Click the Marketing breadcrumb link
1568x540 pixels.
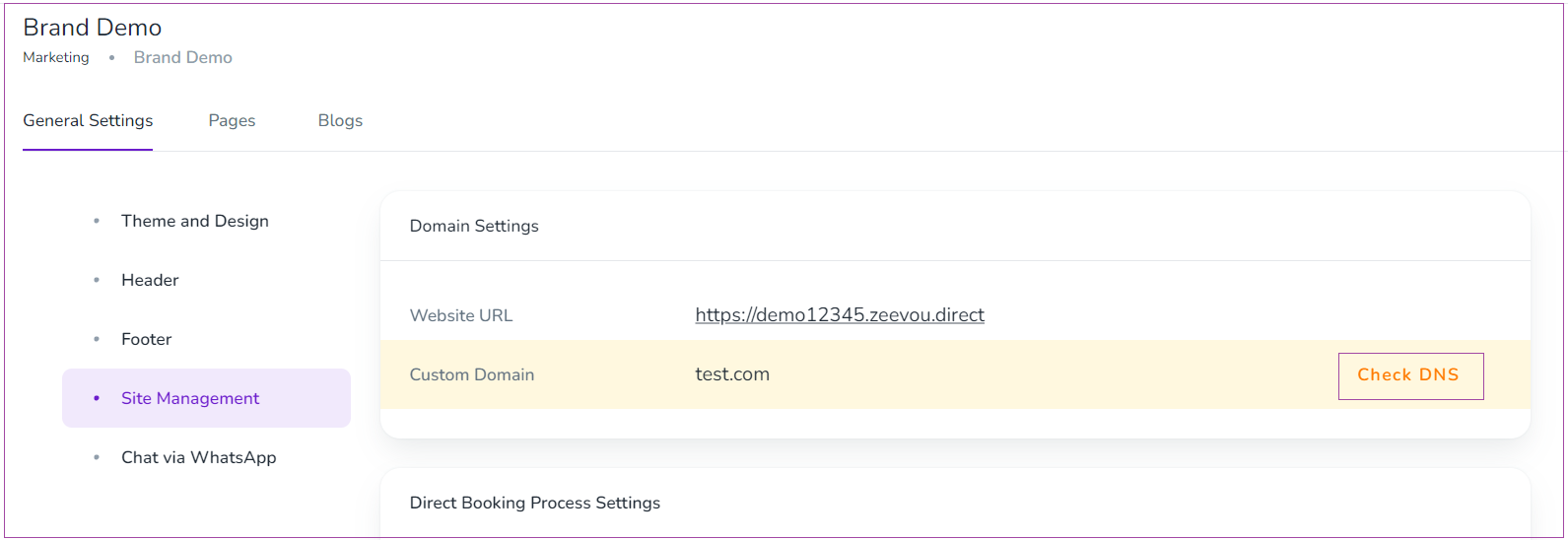tap(56, 57)
